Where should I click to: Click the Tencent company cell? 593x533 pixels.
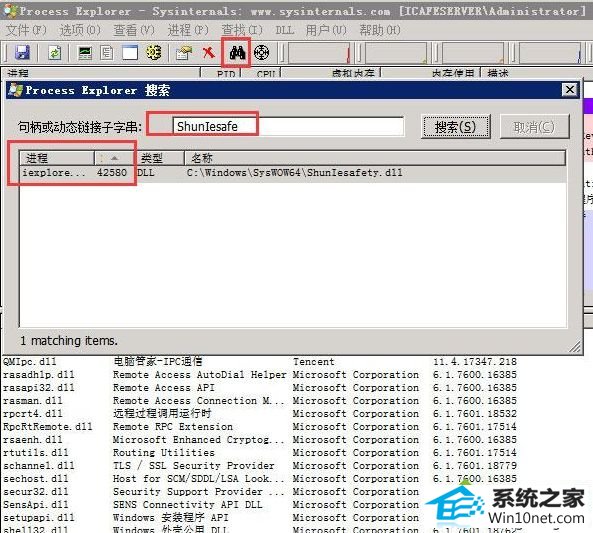point(314,362)
